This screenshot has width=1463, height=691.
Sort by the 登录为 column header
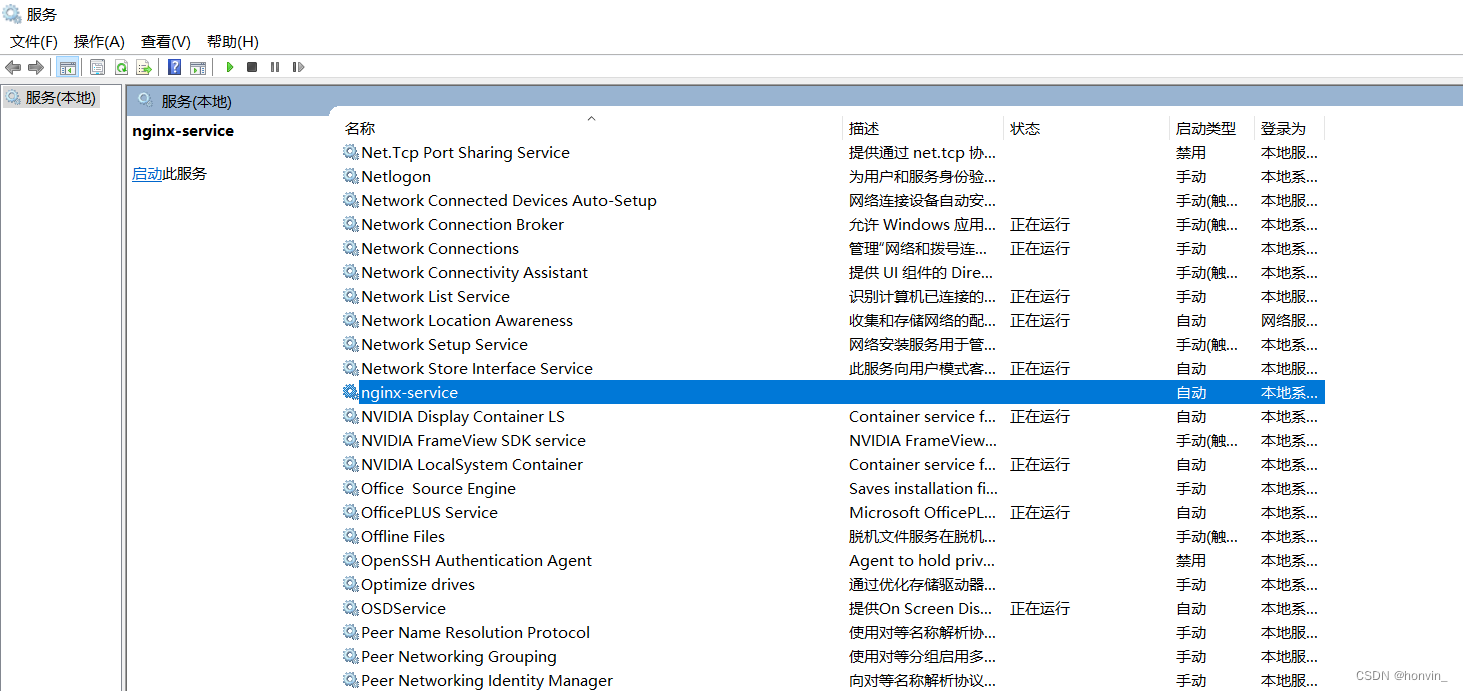1283,128
